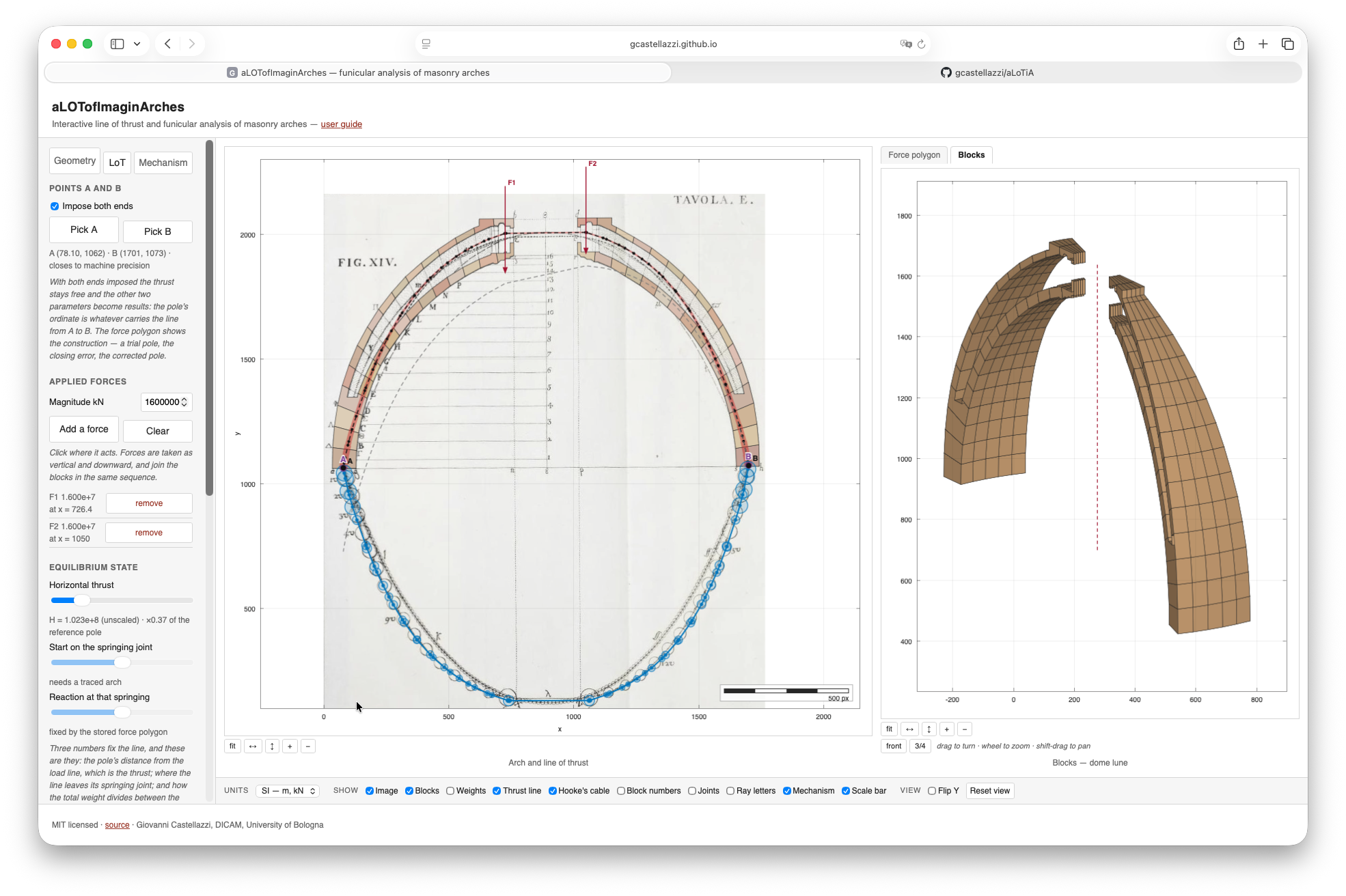This screenshot has height=896, width=1346.
Task: Uncheck Blocks in the Show options
Action: point(409,791)
